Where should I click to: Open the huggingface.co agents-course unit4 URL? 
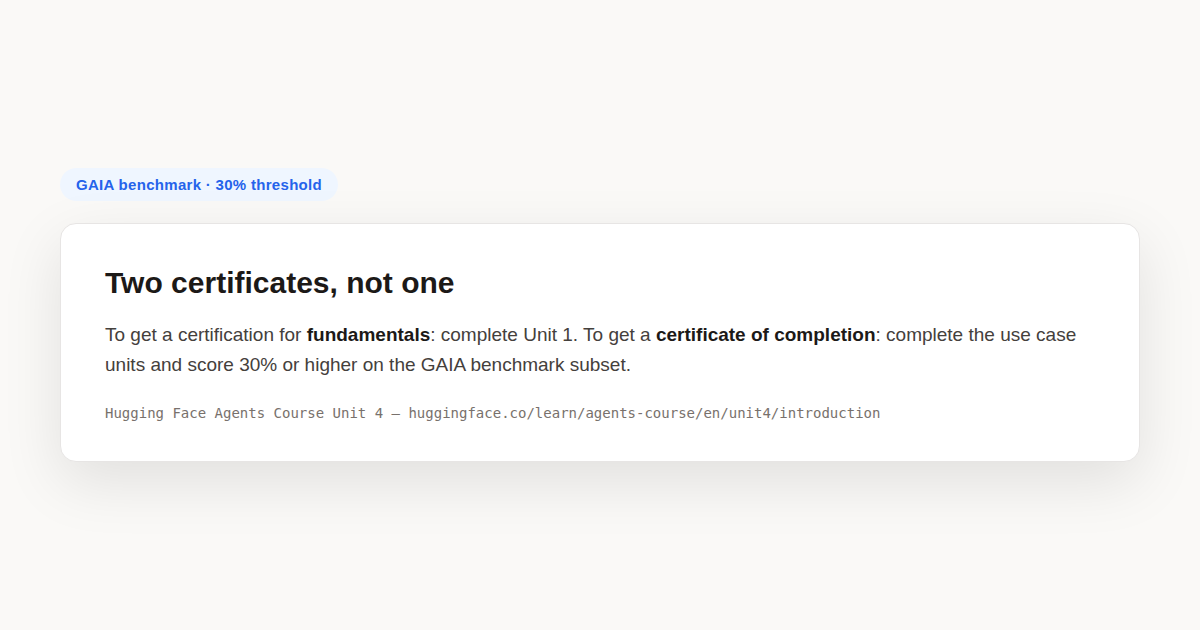tap(644, 413)
